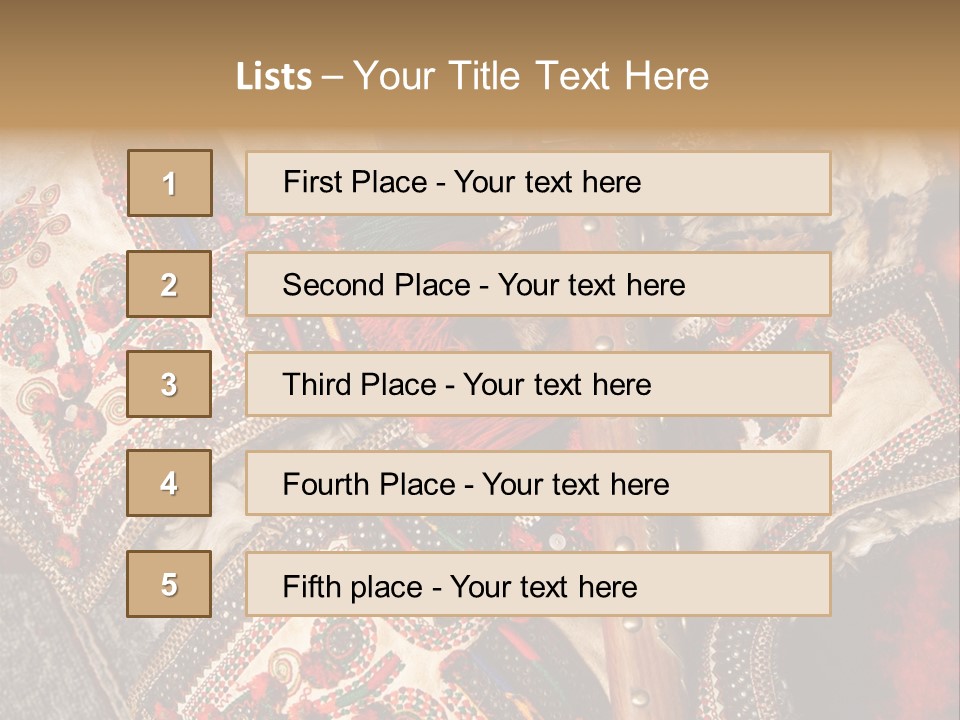Click the word "Third" in the list
This screenshot has width=960, height=720.
pos(316,385)
